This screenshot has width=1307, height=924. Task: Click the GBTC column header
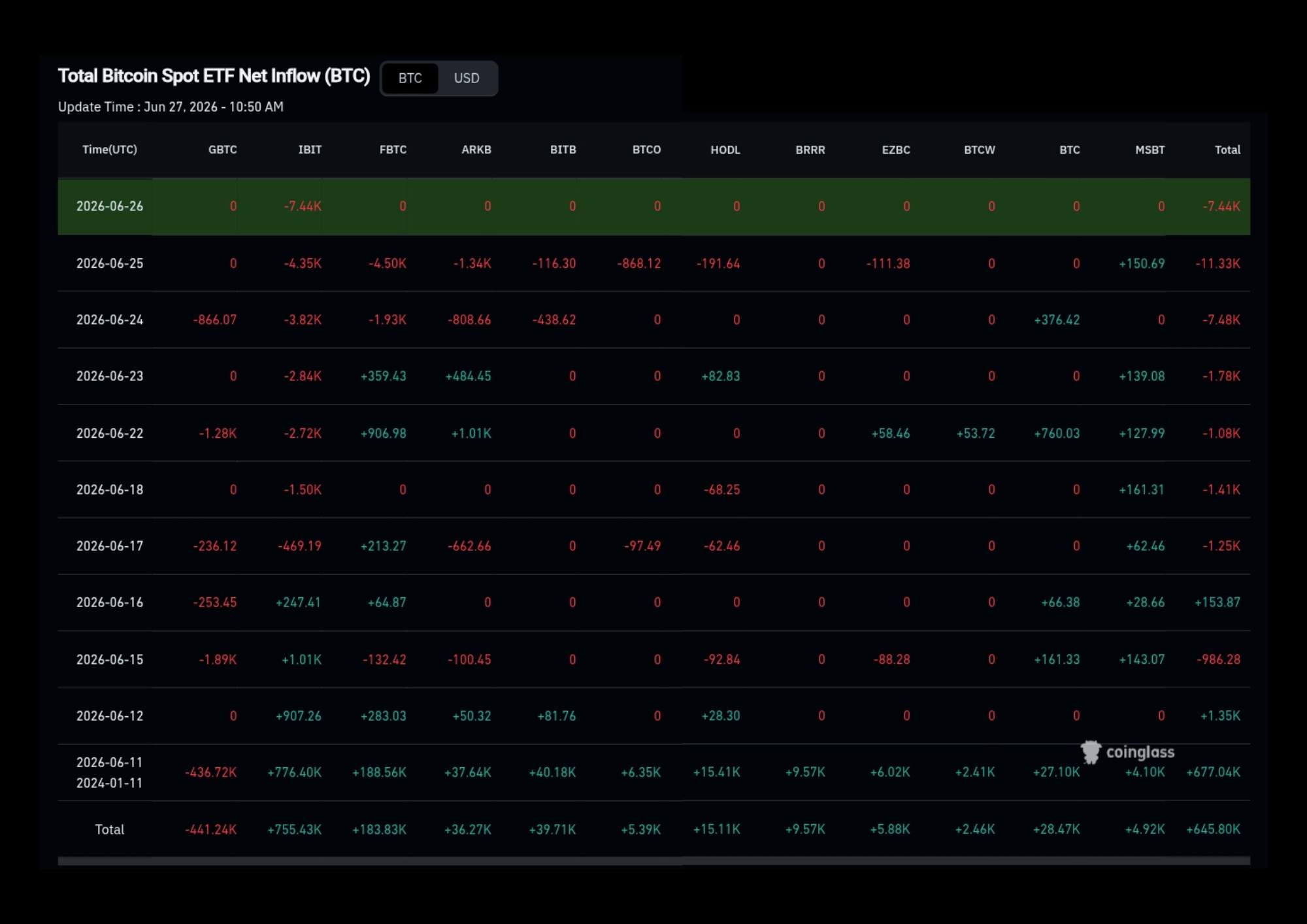point(222,150)
